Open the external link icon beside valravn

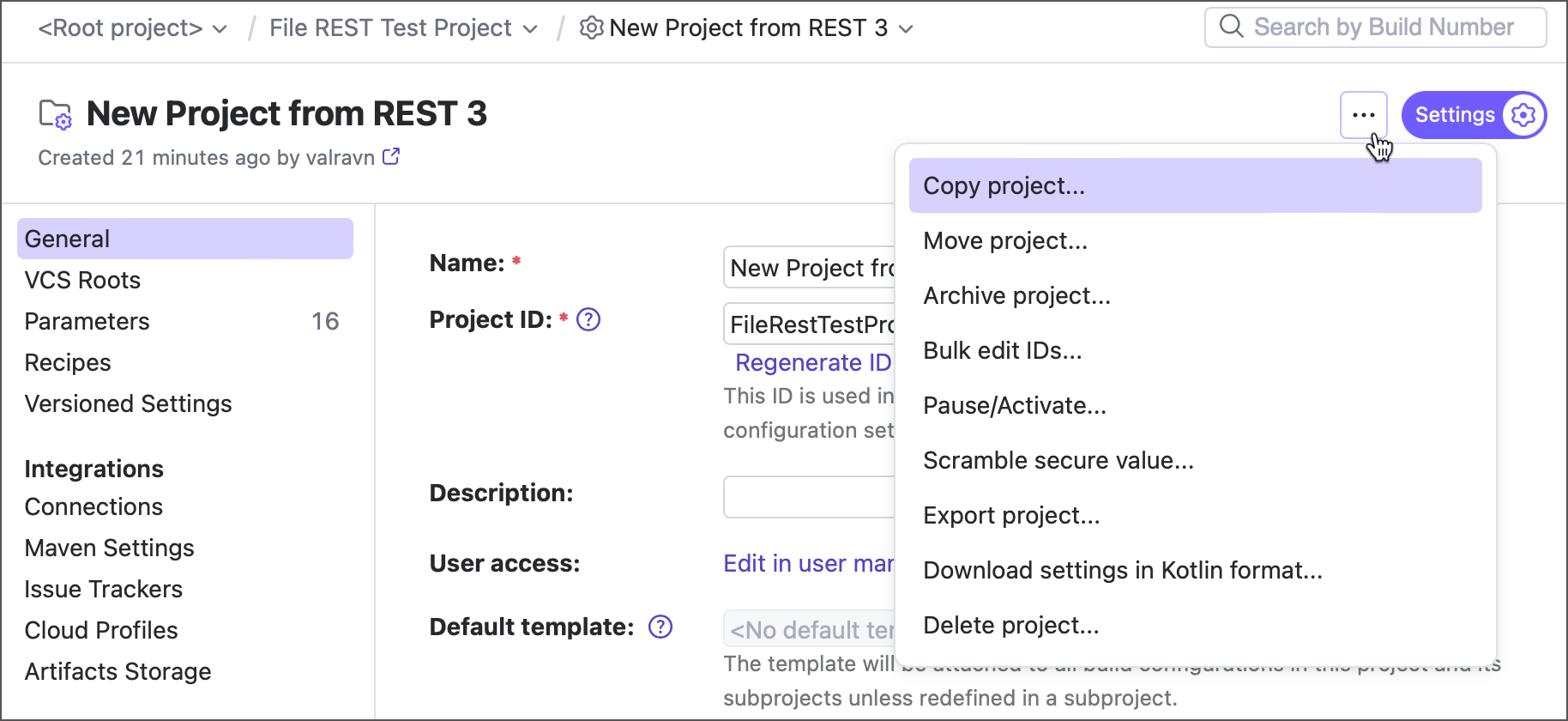click(x=391, y=157)
